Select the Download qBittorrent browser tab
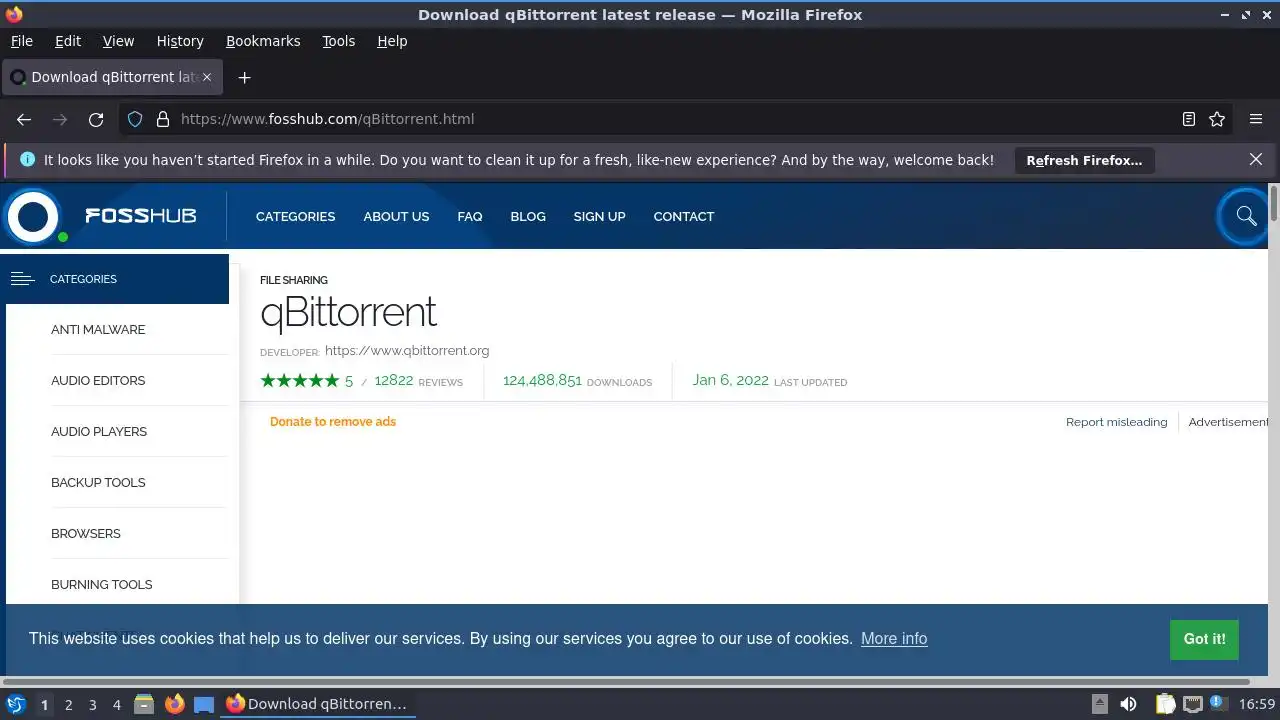This screenshot has height=720, width=1280. coord(112,77)
